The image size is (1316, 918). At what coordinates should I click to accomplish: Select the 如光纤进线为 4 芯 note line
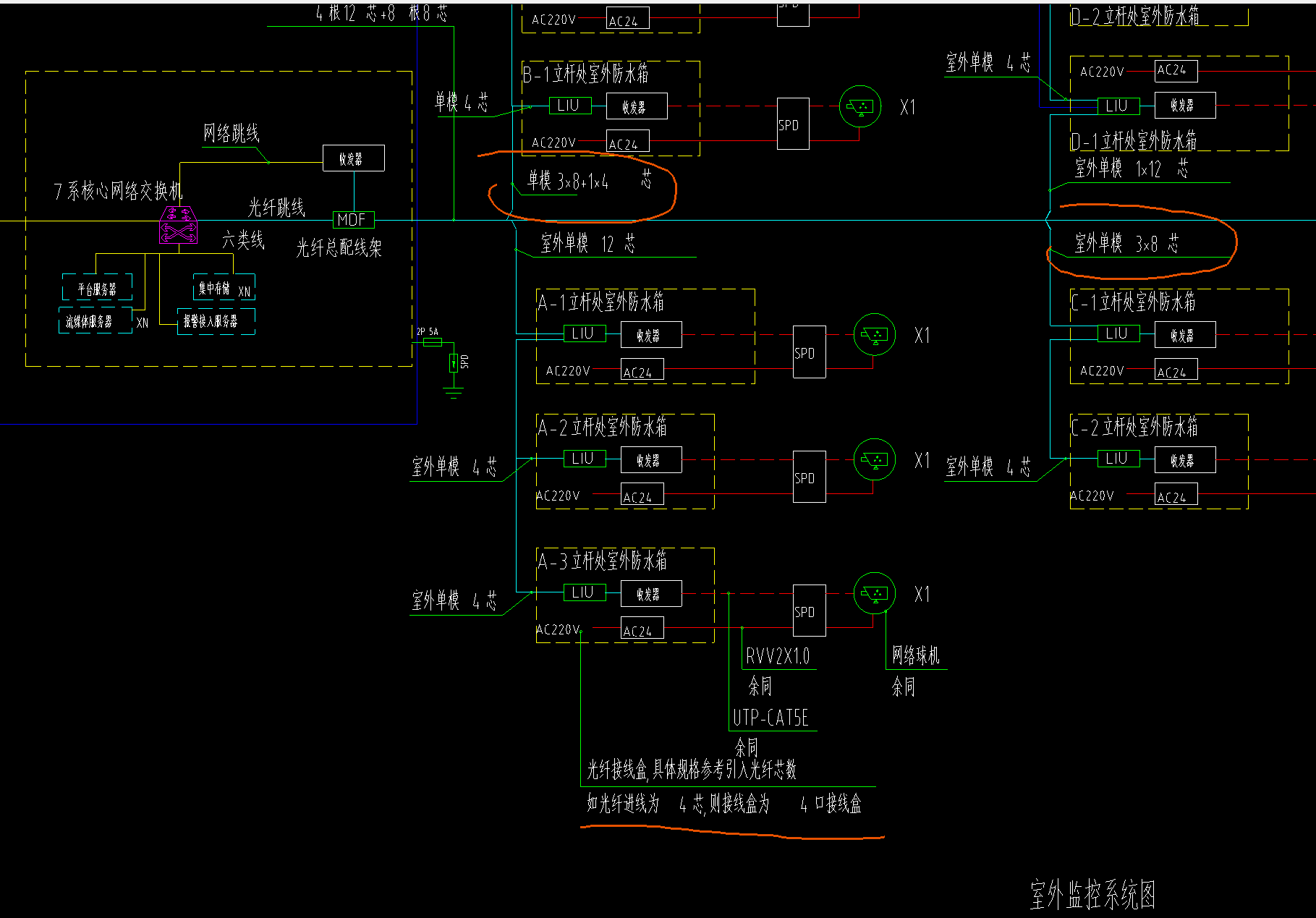(724, 804)
